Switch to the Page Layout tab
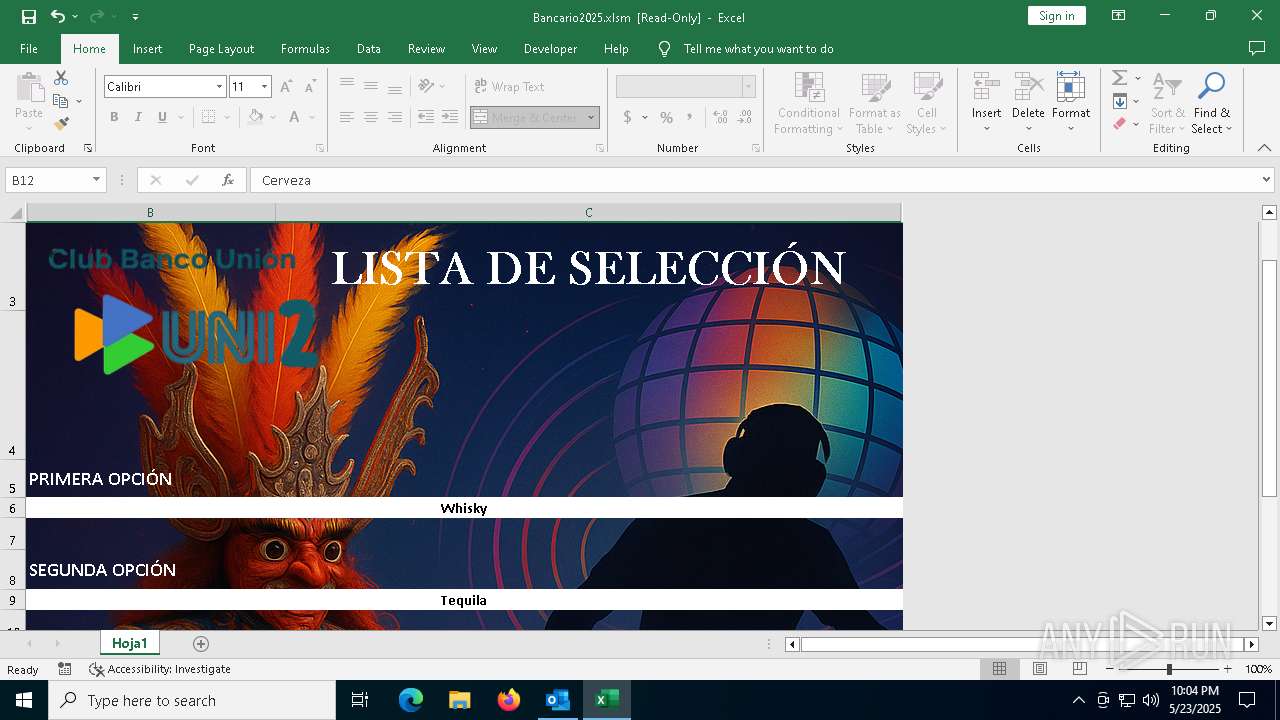This screenshot has height=720, width=1280. [x=221, y=49]
